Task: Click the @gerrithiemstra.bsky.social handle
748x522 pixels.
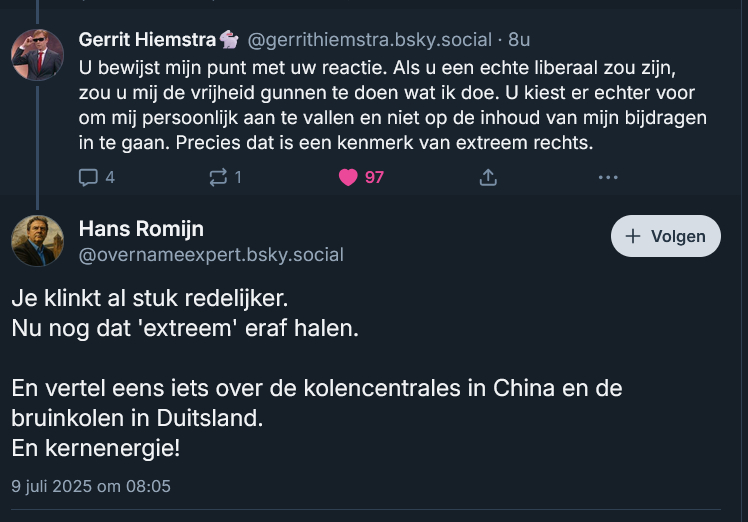Action: coord(369,40)
